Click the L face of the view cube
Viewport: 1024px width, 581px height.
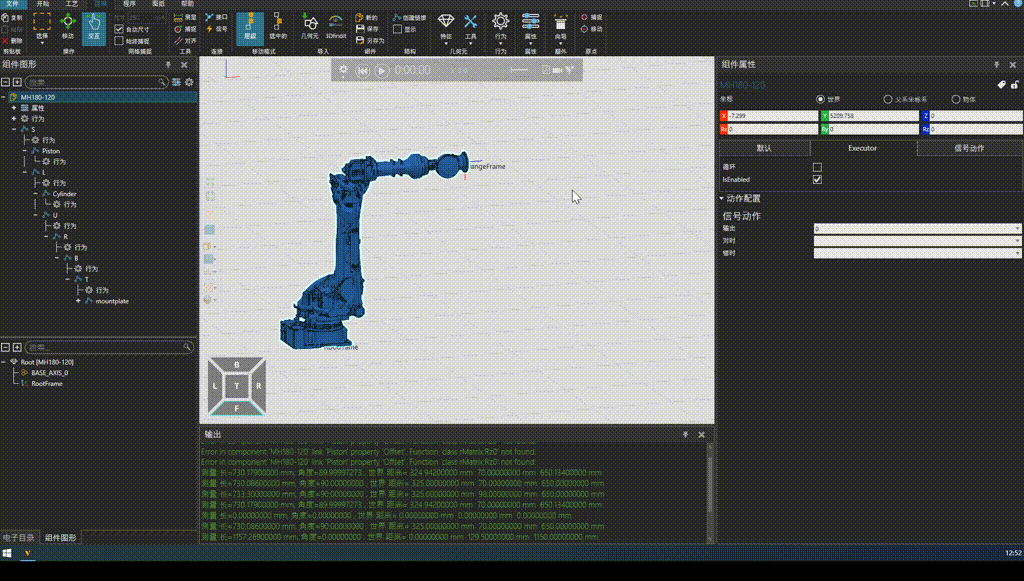tap(215, 386)
